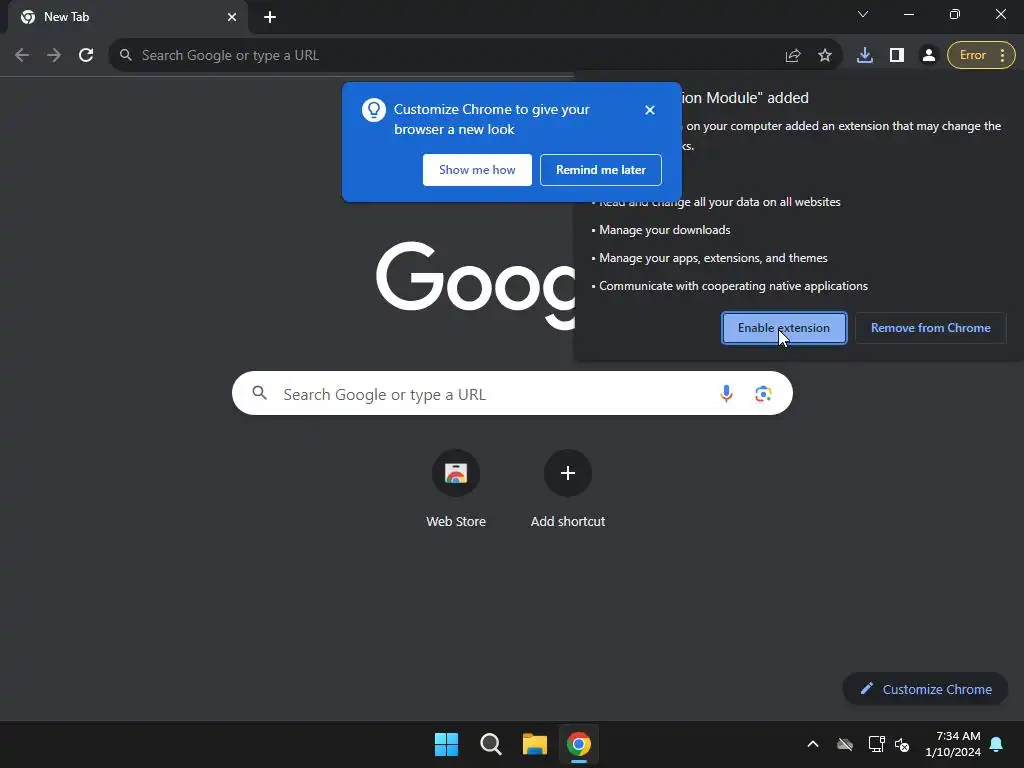Image resolution: width=1024 pixels, height=768 pixels.
Task: Open File Explorer from taskbar
Action: click(534, 744)
